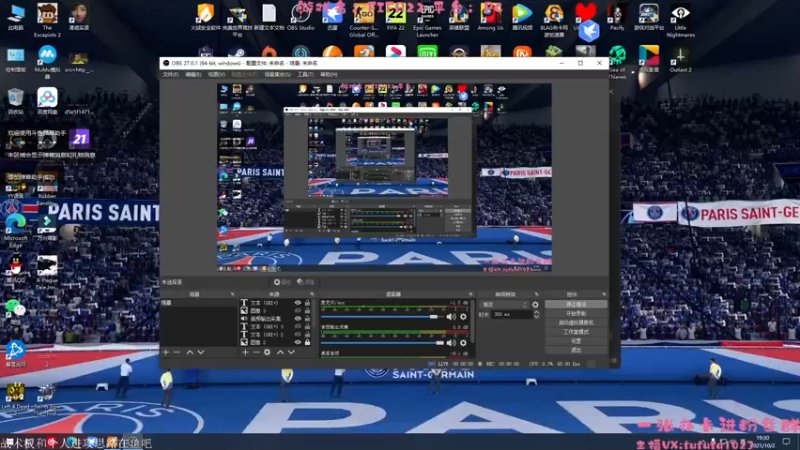Pop out the 来源 dock with its header icon
The width and height of the screenshot is (800, 450).
coord(312,294)
